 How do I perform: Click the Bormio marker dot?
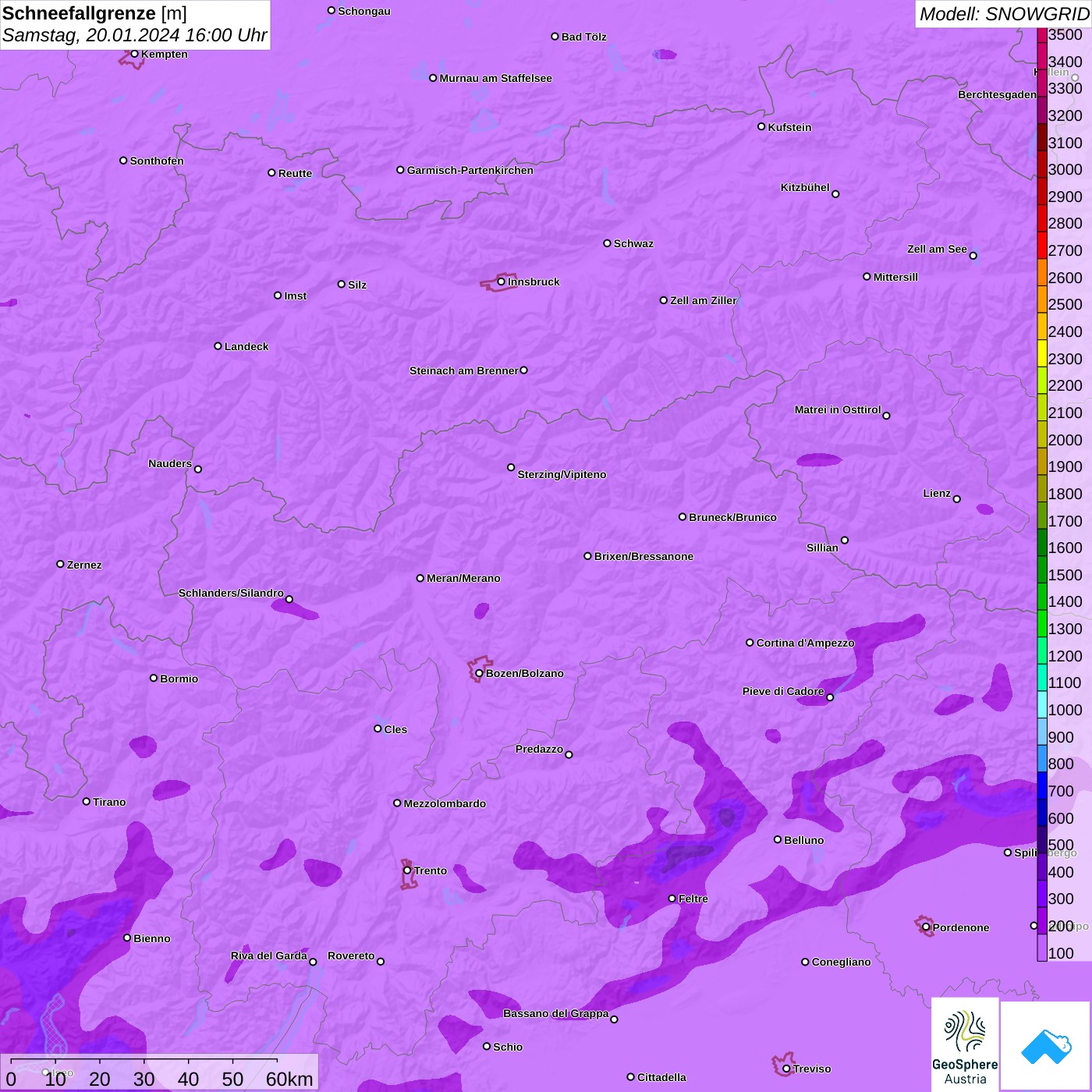coord(154,678)
